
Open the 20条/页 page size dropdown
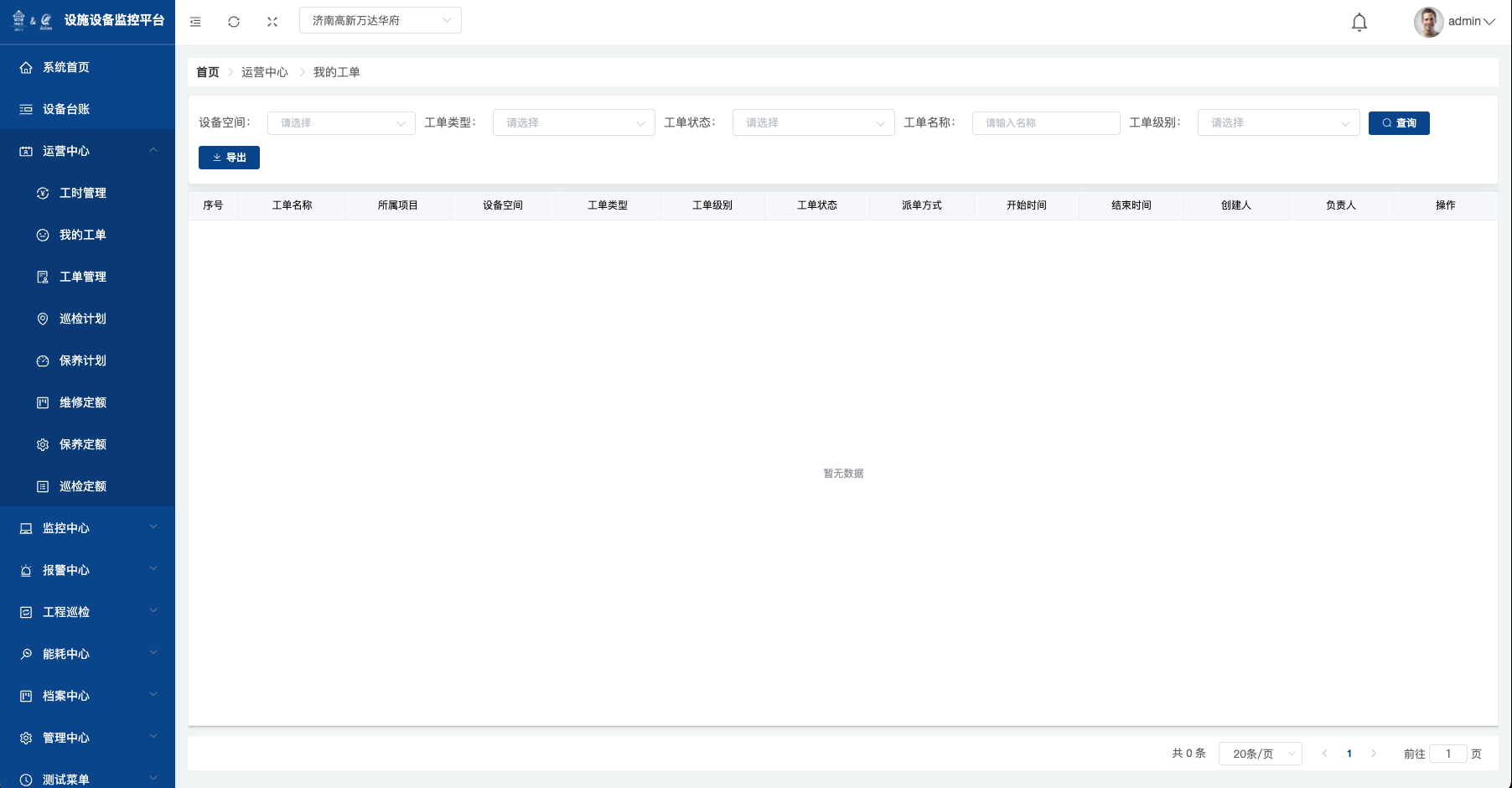1260,754
